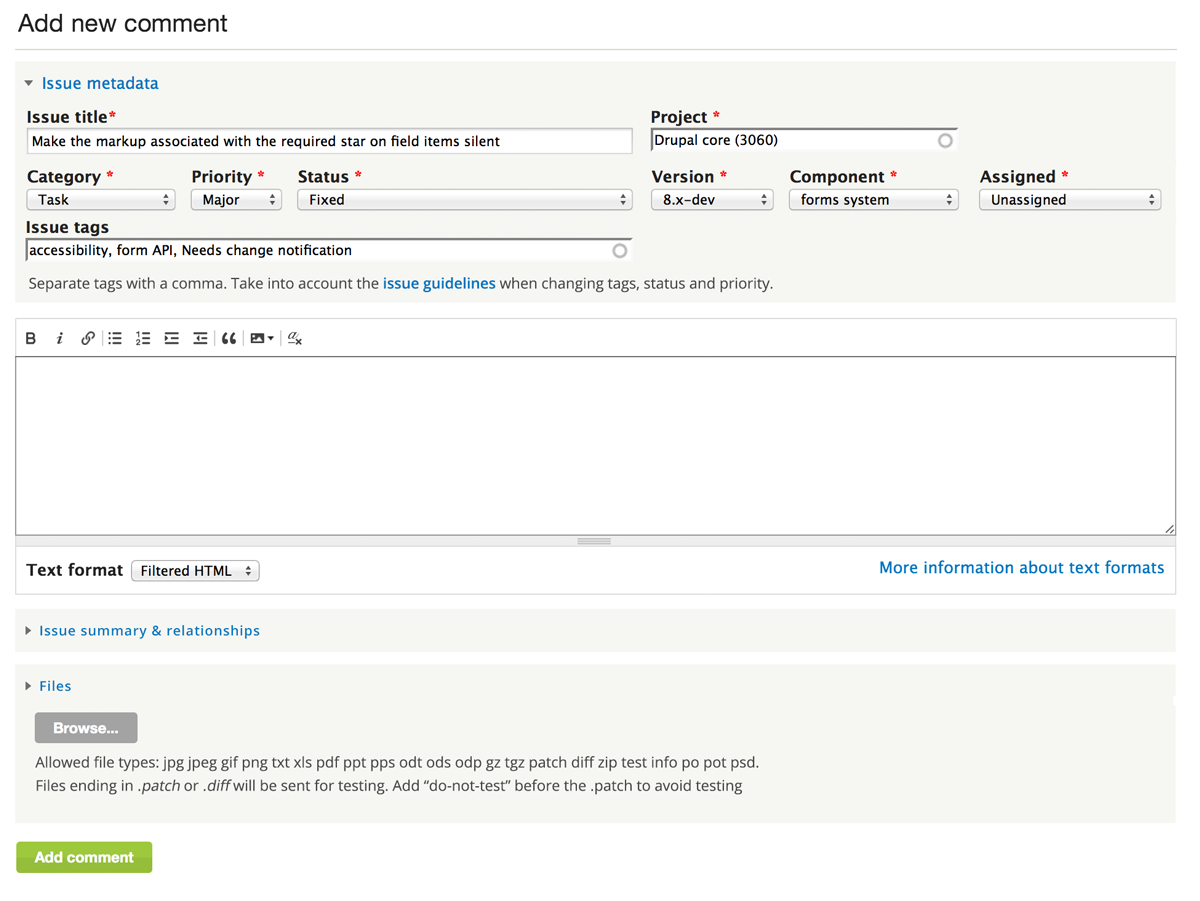Open the Category dropdown set to Task
1200x901 pixels.
[100, 200]
